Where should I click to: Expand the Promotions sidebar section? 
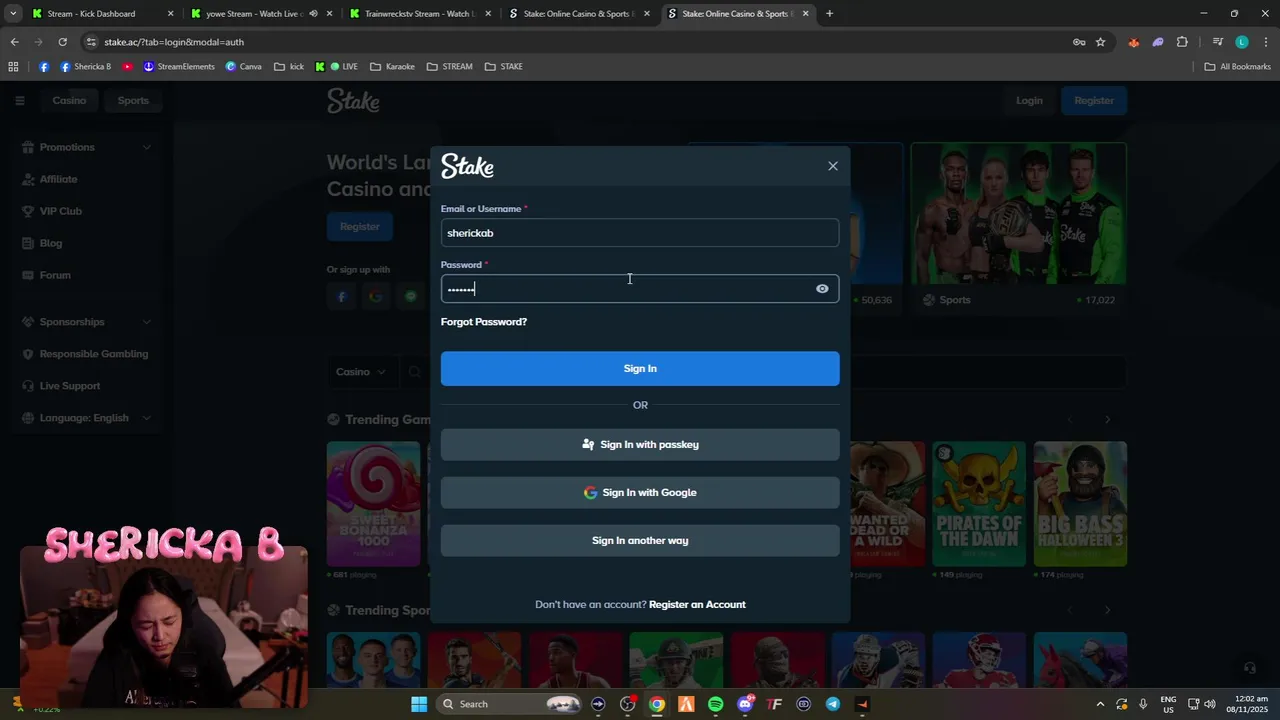click(87, 147)
